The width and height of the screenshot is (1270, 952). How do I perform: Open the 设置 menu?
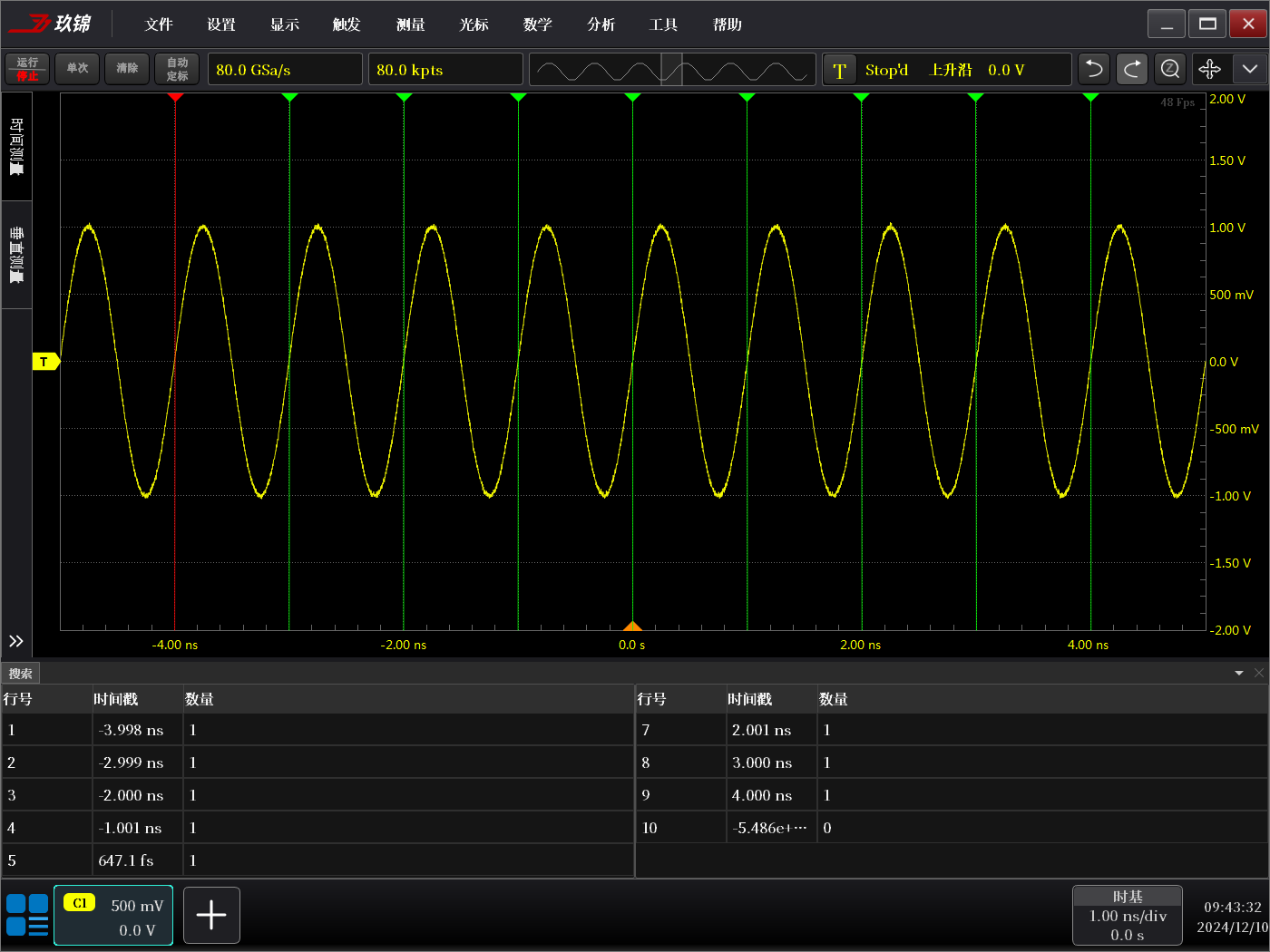(x=221, y=24)
